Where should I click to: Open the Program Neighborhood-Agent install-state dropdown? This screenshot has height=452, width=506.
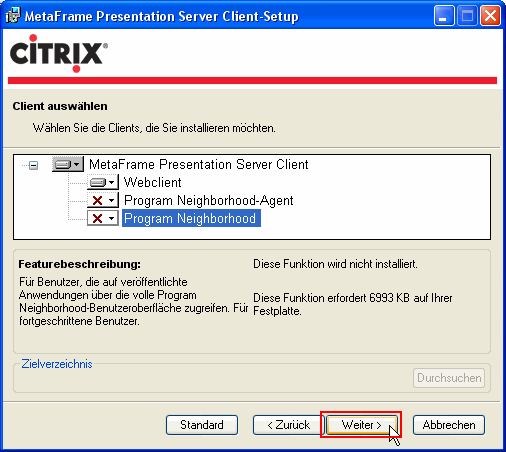(x=103, y=200)
